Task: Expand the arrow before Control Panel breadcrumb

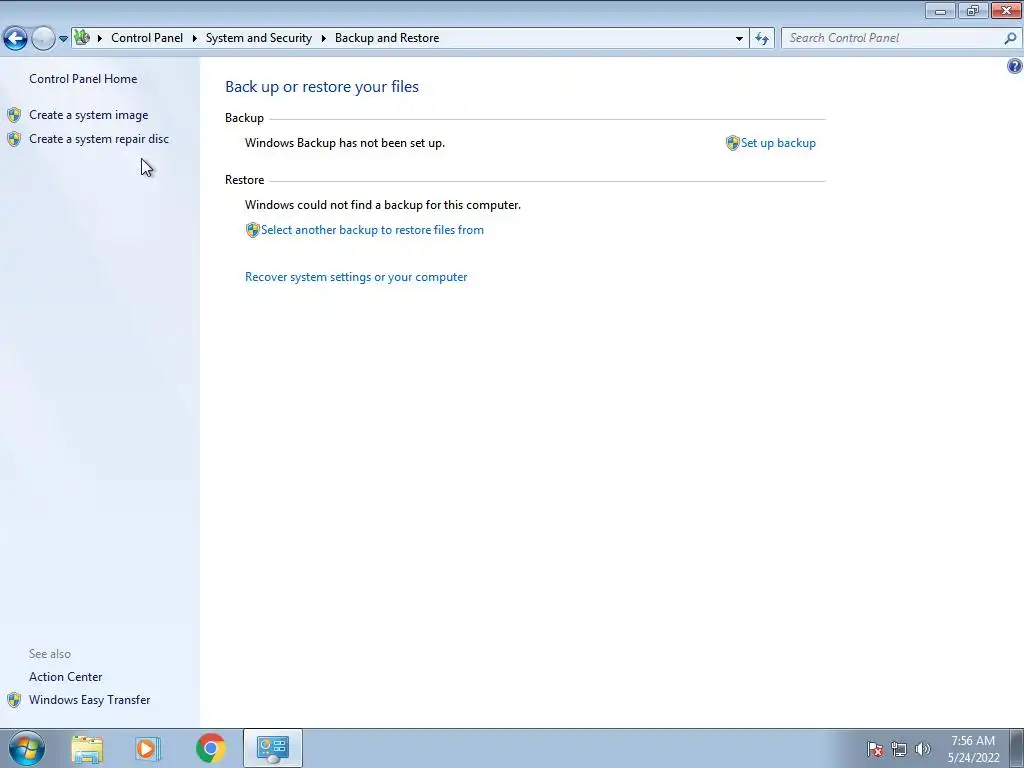Action: click(x=100, y=38)
